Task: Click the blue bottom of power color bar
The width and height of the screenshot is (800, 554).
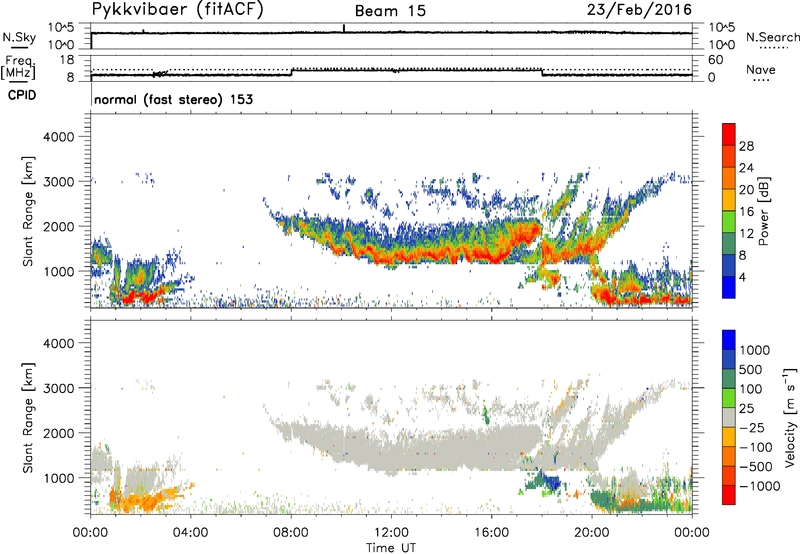Action: click(729, 287)
